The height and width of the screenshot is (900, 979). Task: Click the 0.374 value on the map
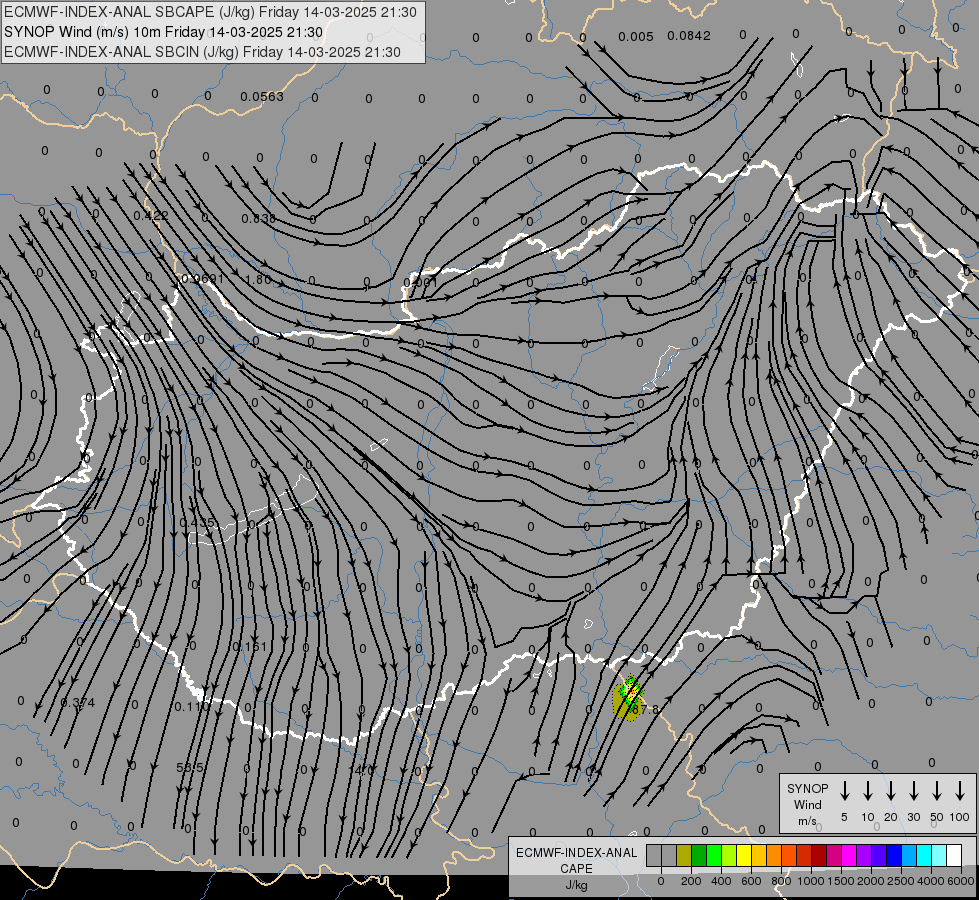pos(78,703)
